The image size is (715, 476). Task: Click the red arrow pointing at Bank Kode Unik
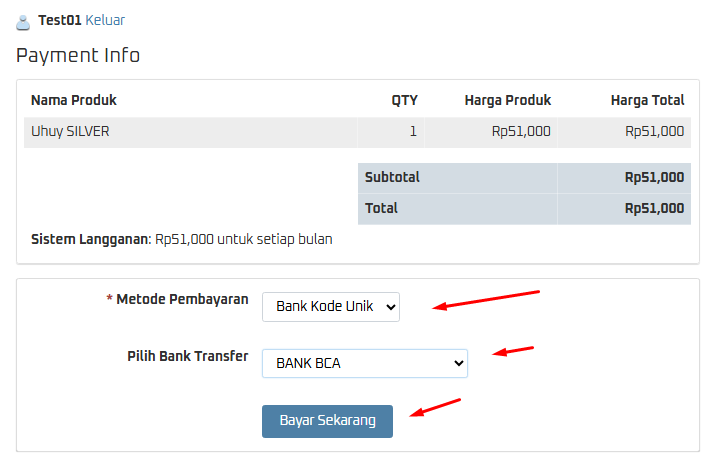point(487,300)
